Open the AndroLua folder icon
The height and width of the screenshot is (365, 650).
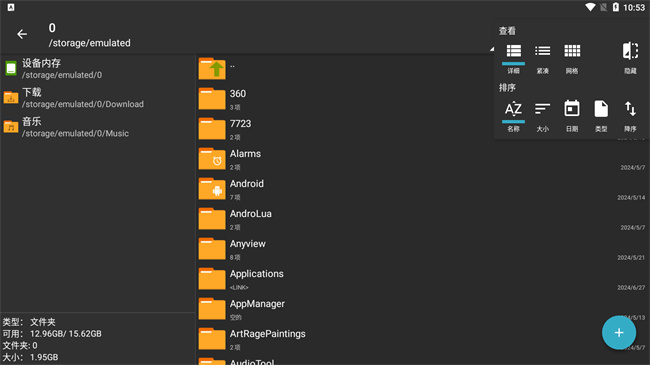pyautogui.click(x=212, y=219)
